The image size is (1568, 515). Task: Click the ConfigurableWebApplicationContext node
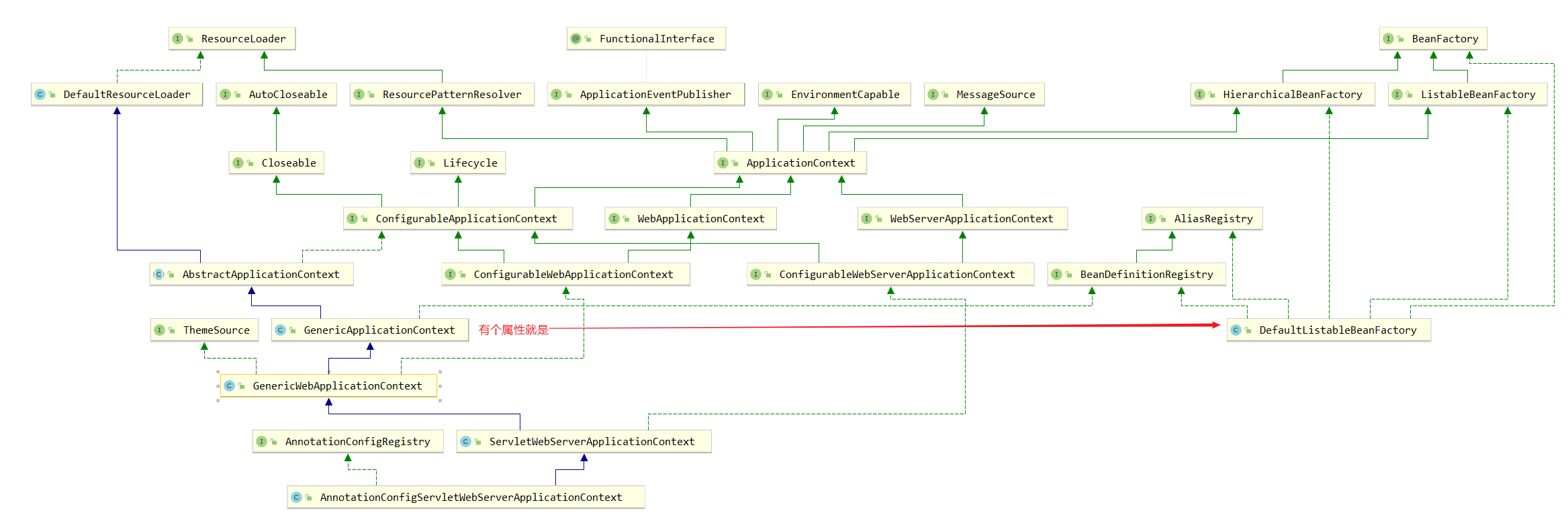[x=565, y=275]
